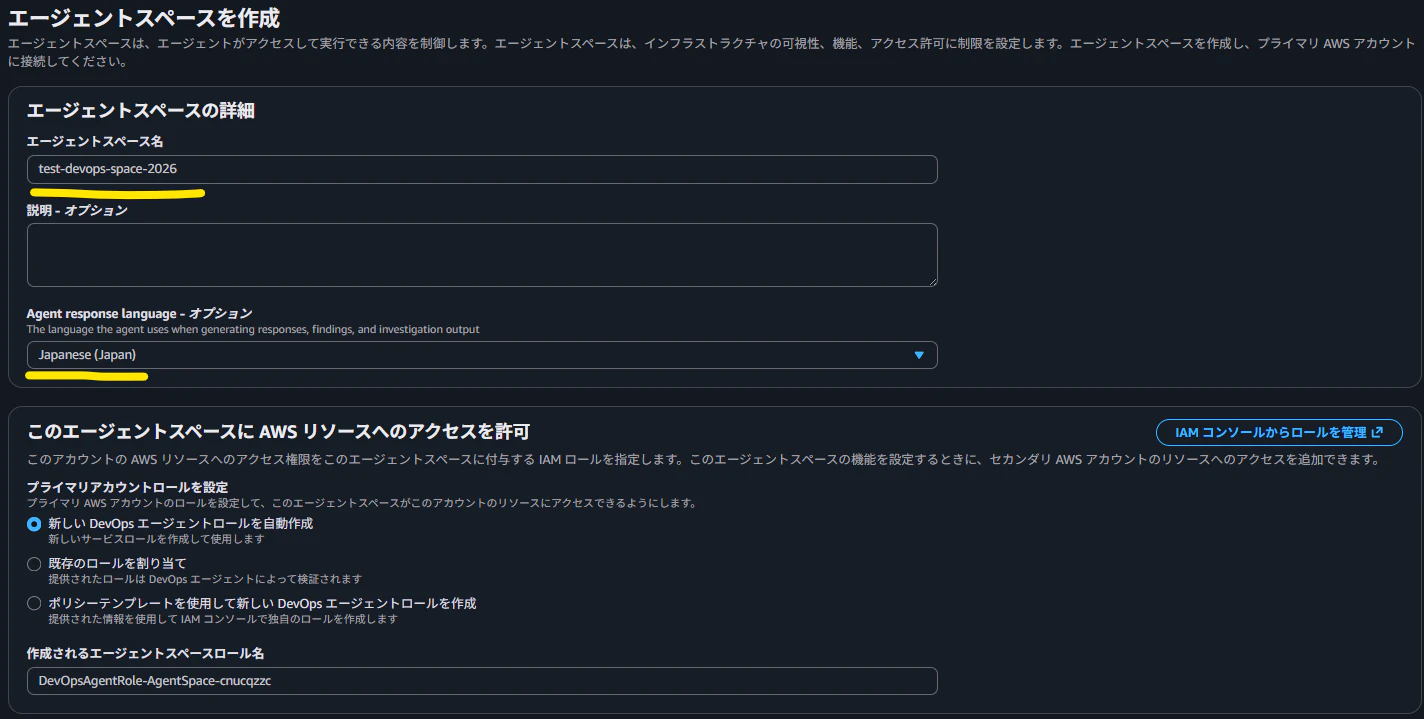The width and height of the screenshot is (1424, 719).
Task: Click the 説明 - オプション label
Action: [77, 210]
